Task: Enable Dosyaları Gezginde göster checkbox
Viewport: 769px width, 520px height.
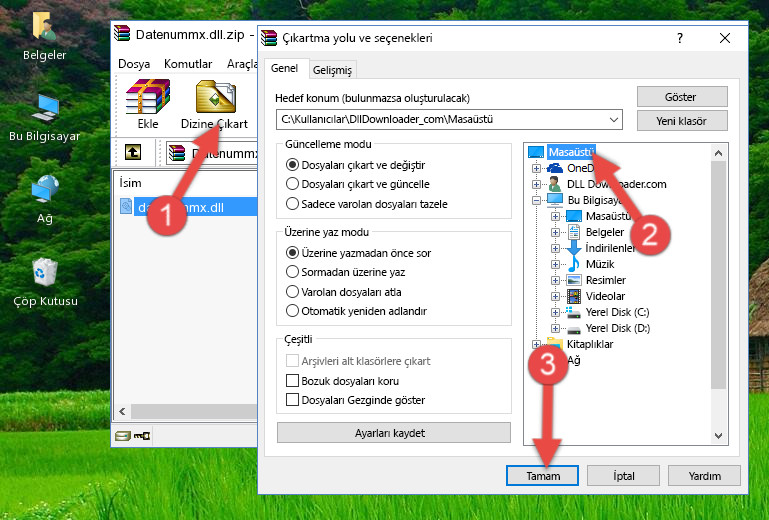Action: [x=292, y=400]
